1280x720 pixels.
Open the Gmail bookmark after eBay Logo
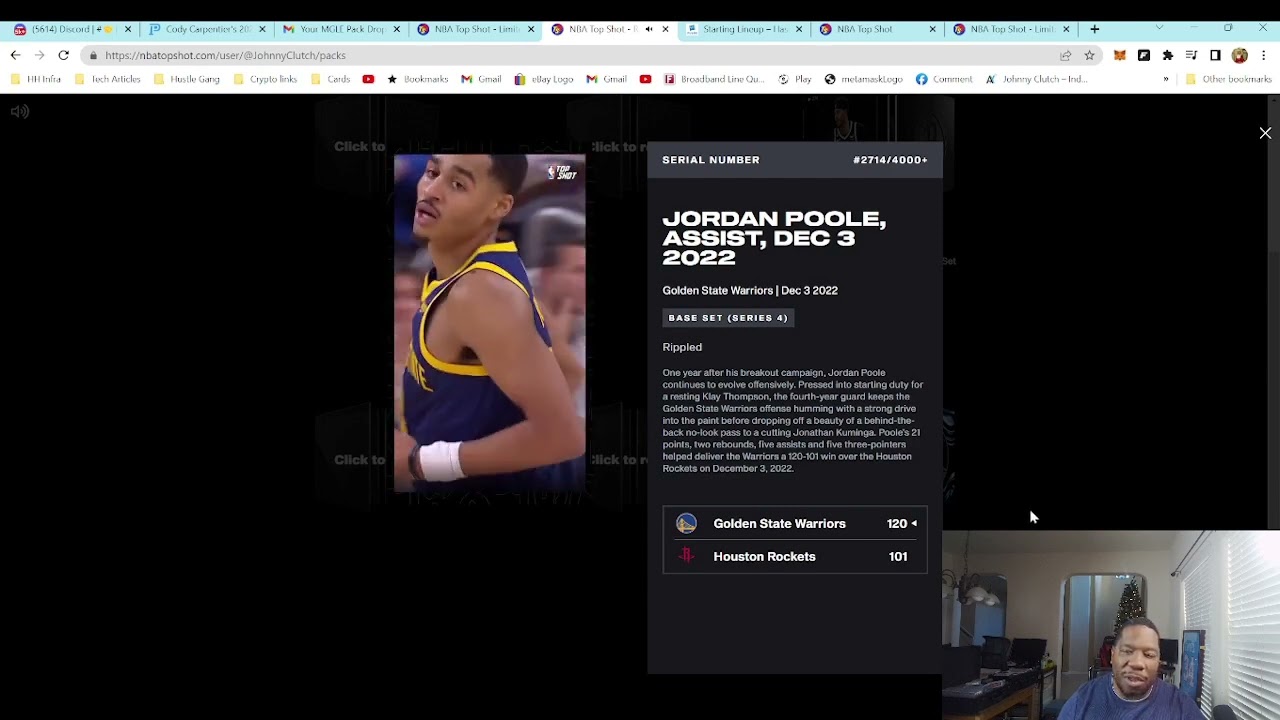607,79
